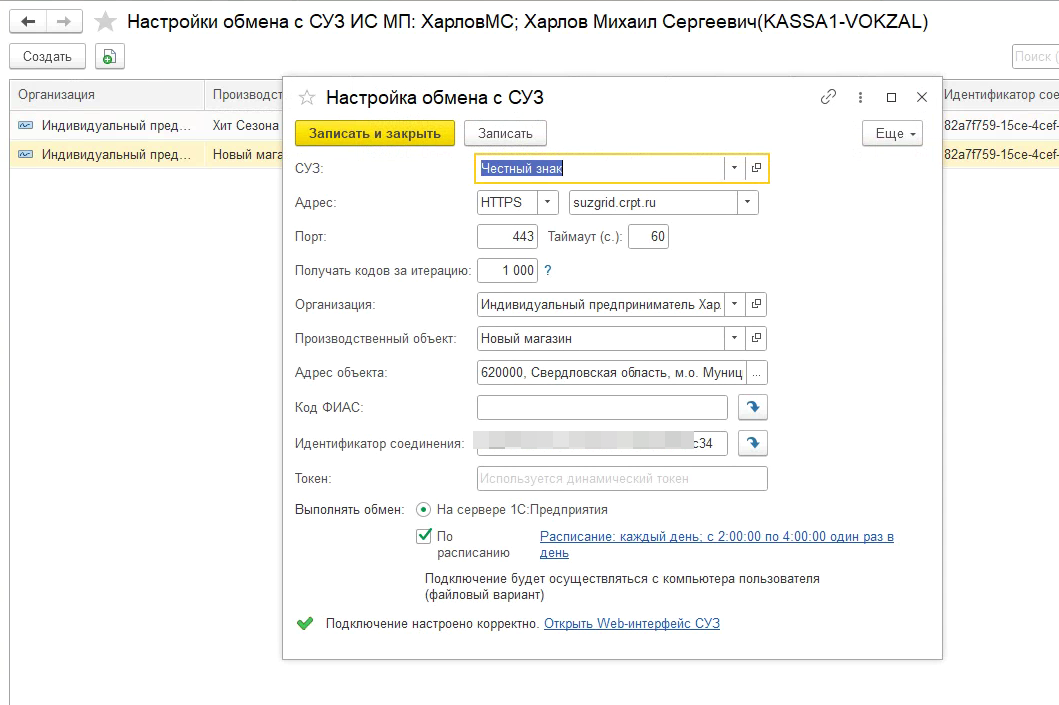1059x705 pixels.
Task: Expand the HTTPS protocol dropdown
Action: coord(548,203)
